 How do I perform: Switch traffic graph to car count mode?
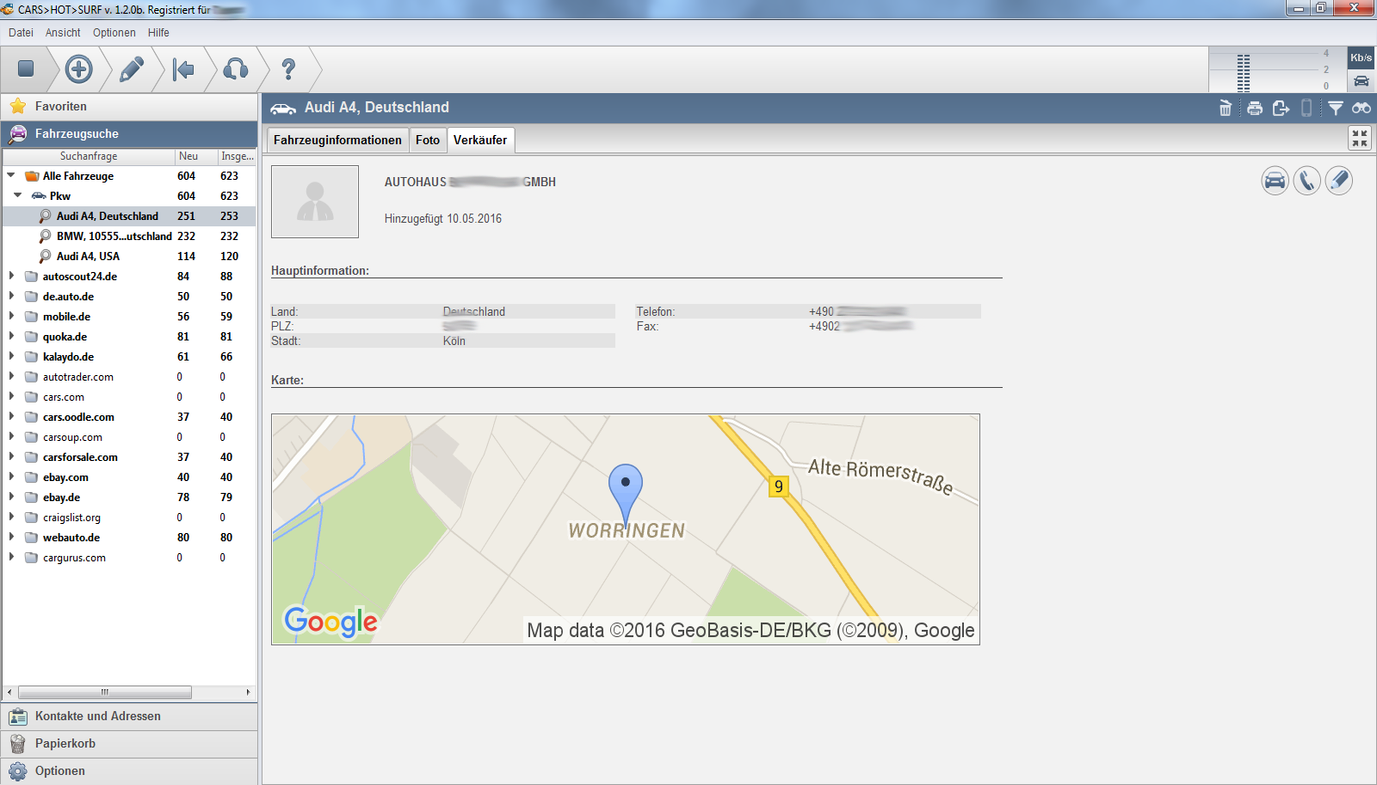1361,81
